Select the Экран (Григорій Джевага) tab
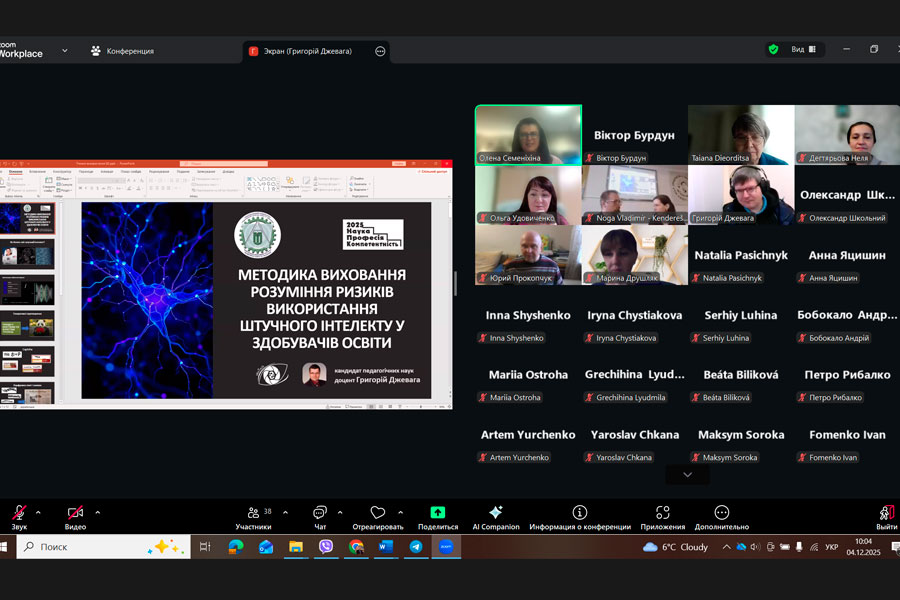The width and height of the screenshot is (900, 600). [310, 51]
